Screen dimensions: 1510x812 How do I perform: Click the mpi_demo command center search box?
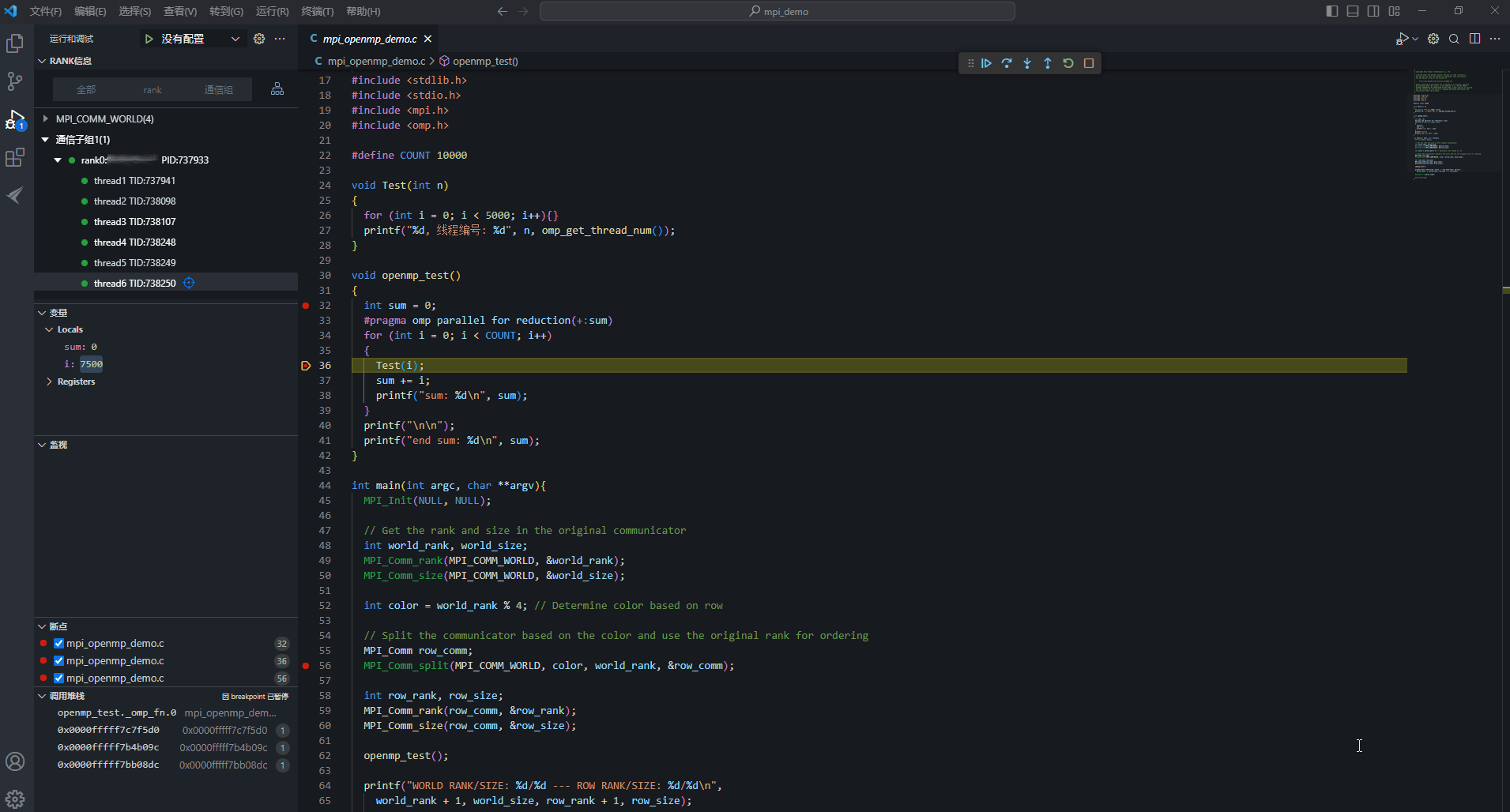pyautogui.click(x=778, y=11)
